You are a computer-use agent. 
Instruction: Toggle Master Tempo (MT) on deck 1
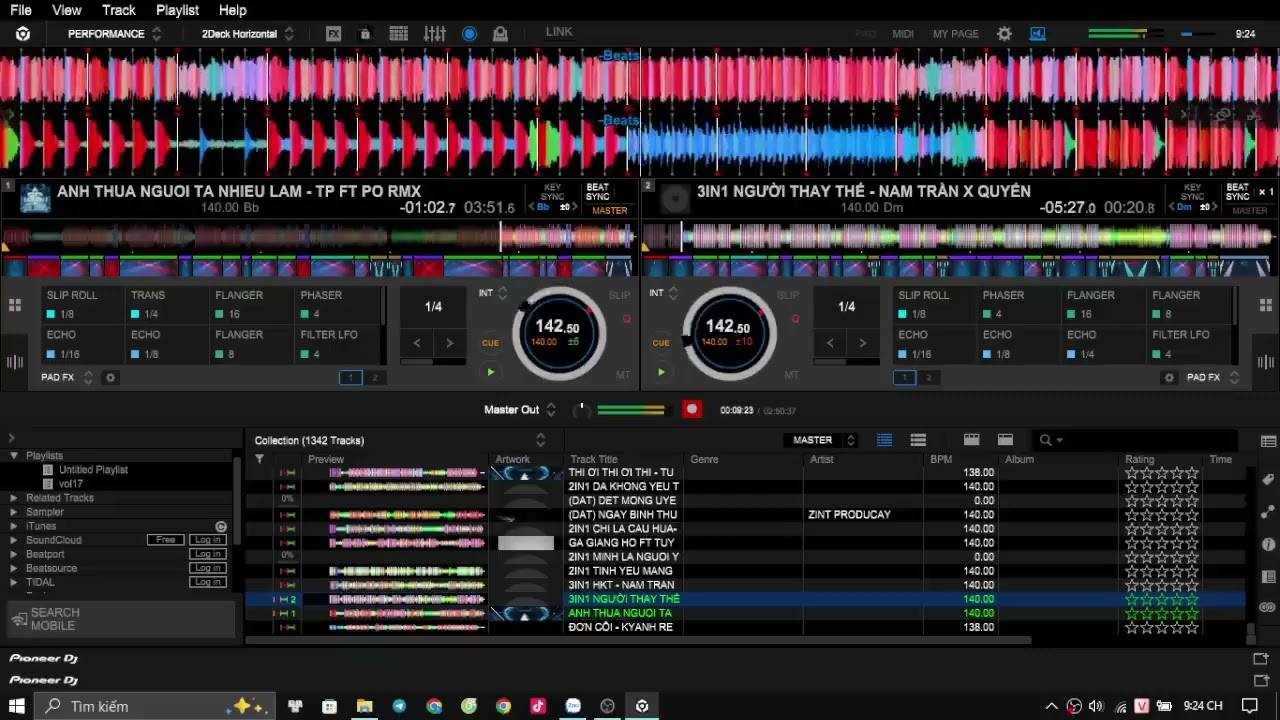click(623, 375)
